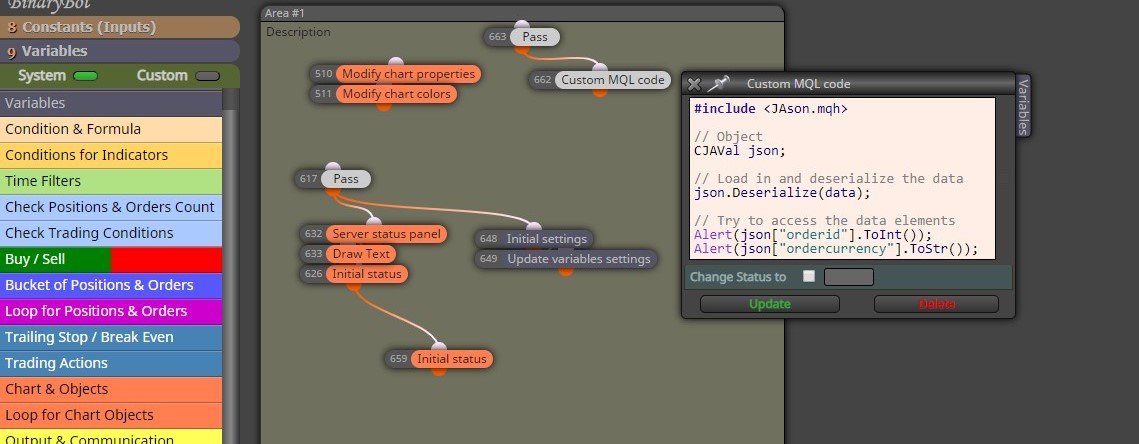The image size is (1139, 444).
Task: Expand the Variables section header
Action: 120,51
